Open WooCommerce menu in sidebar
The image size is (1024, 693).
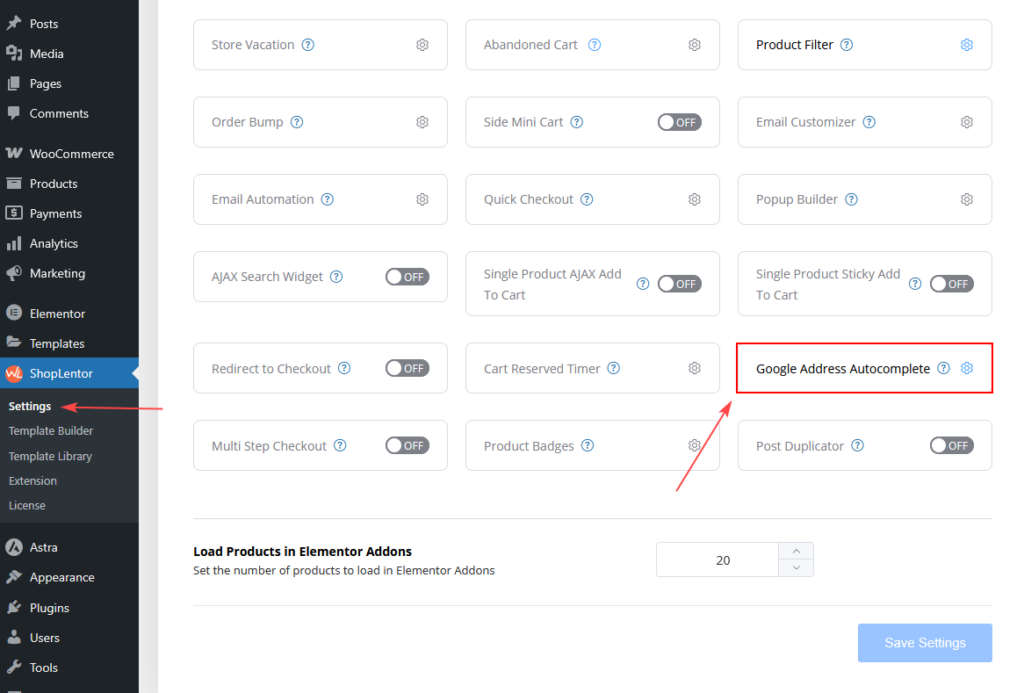[x=71, y=154]
